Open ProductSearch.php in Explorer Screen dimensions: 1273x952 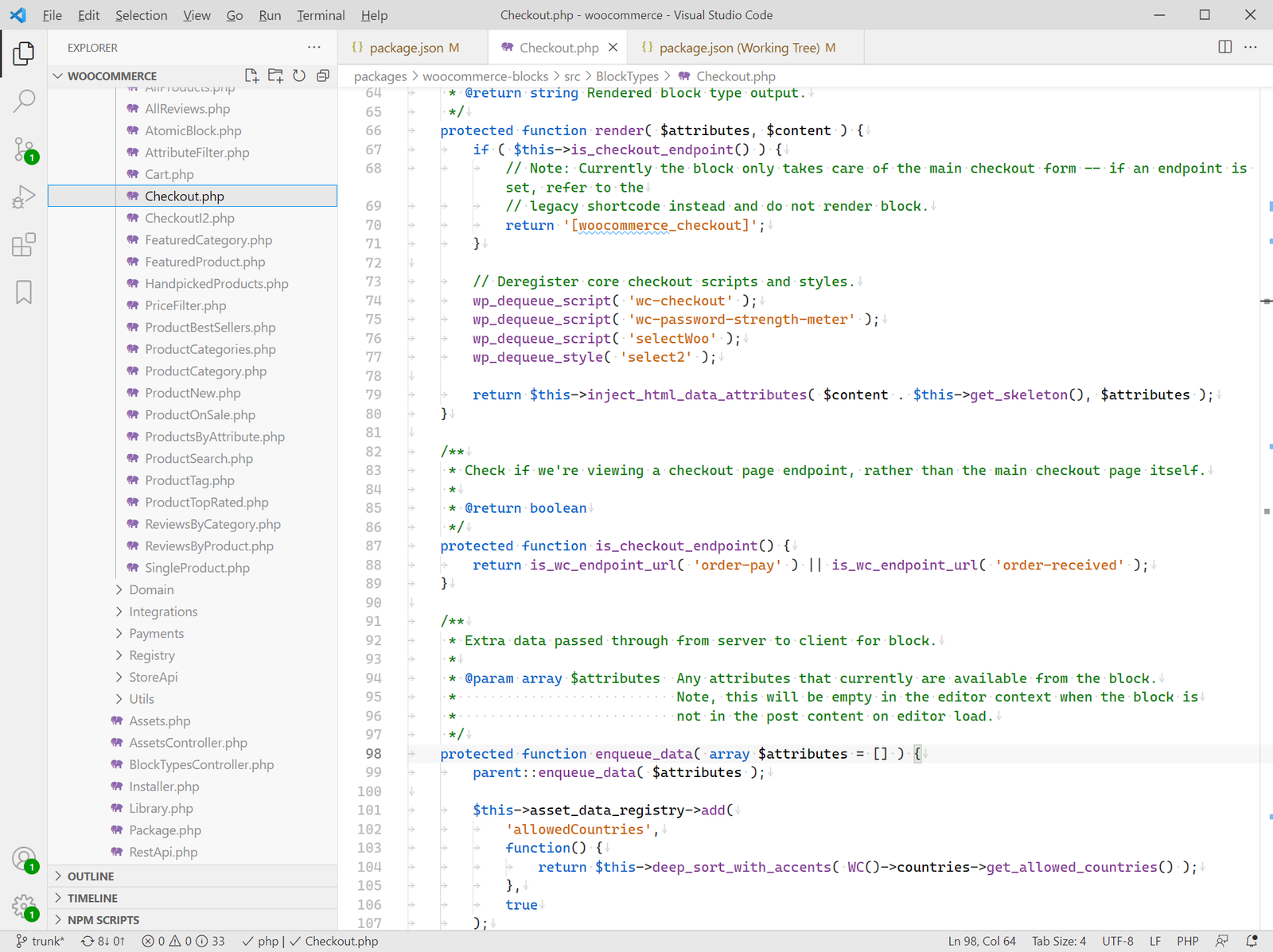pyautogui.click(x=198, y=458)
